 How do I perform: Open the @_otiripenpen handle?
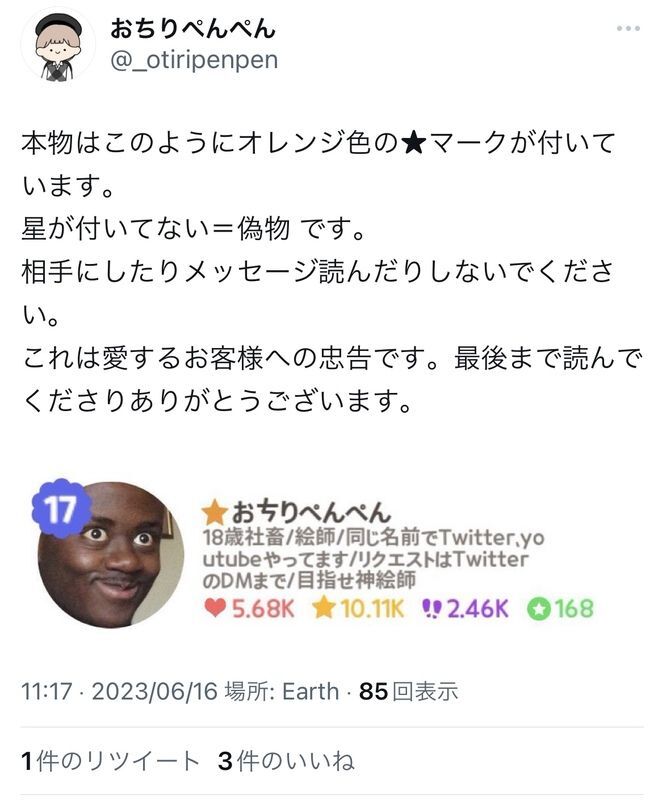click(x=194, y=60)
